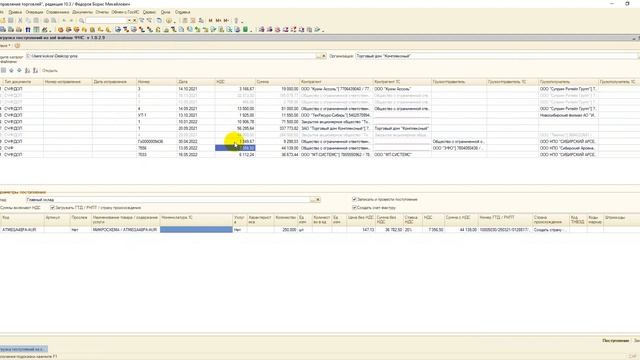
Task: Click the quantity cell 250,000
Action: coord(285,230)
